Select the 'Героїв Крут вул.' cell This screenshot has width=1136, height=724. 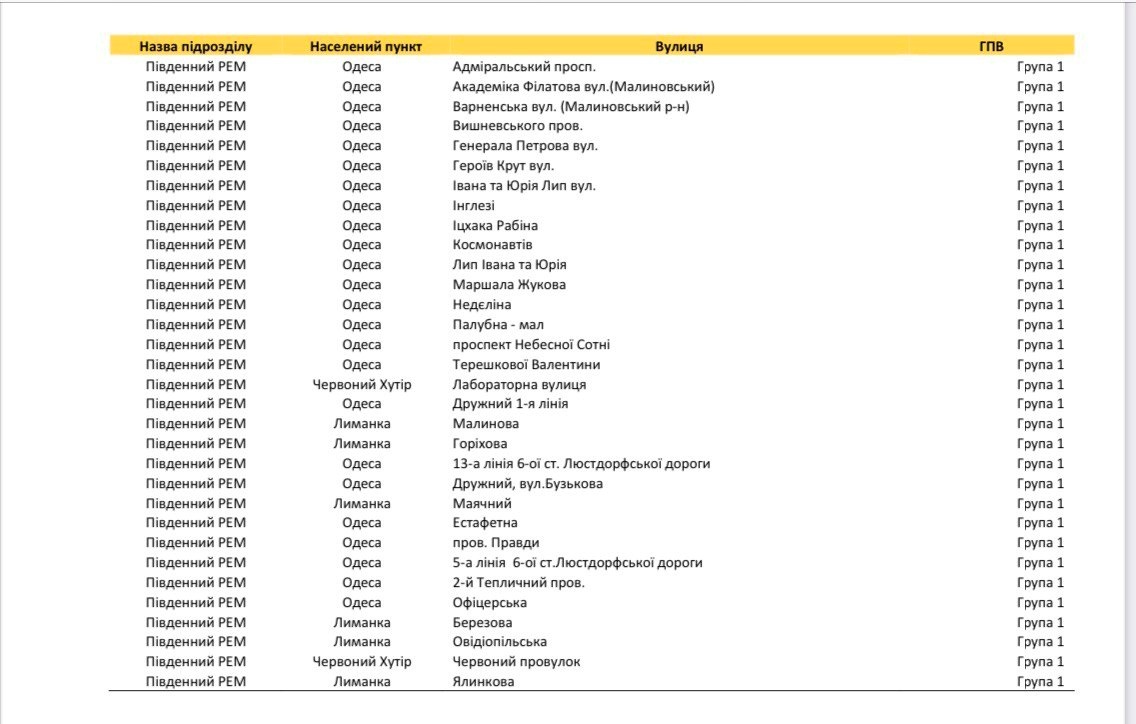coord(503,165)
